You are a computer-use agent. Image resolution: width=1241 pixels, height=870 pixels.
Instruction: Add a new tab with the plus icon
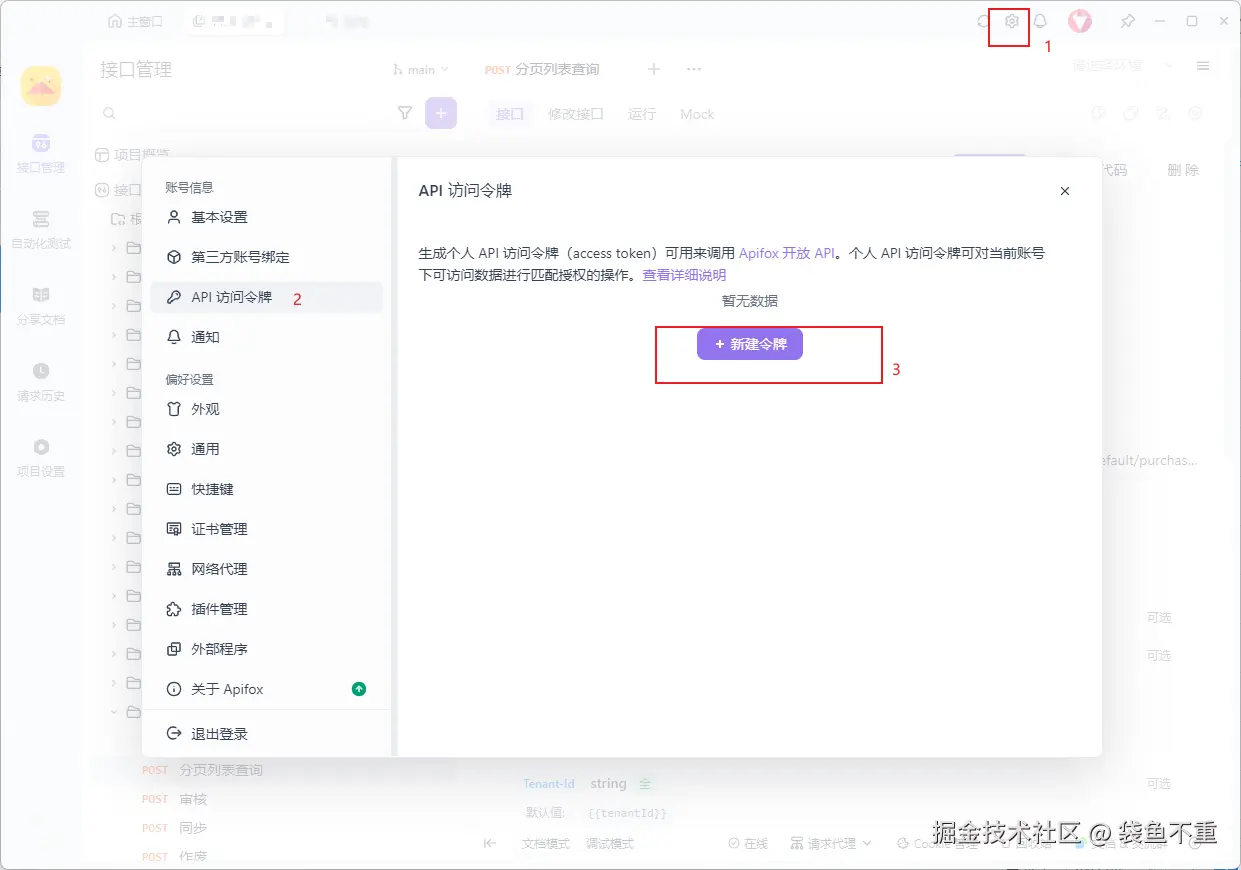654,69
